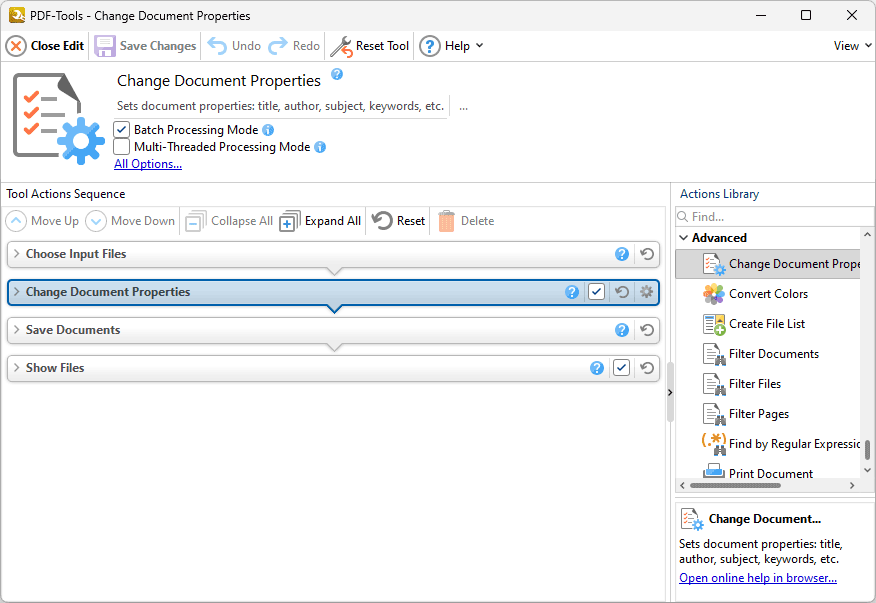Open help for the Show Files step
This screenshot has height=603, width=876.
point(597,368)
